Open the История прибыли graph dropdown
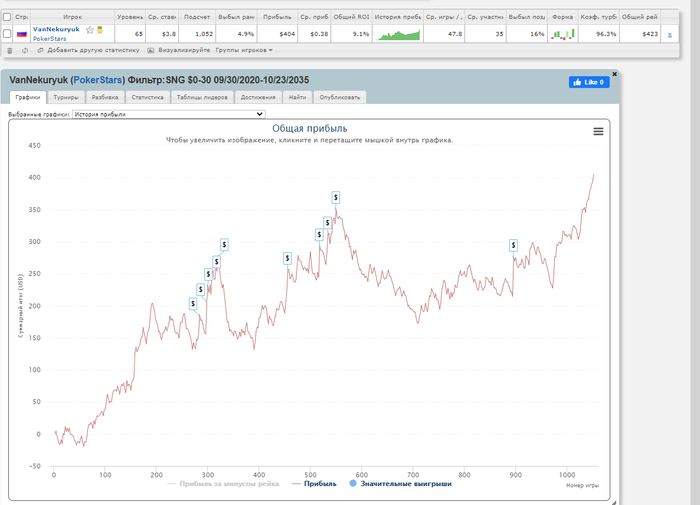This screenshot has width=700, height=505. (x=169, y=114)
